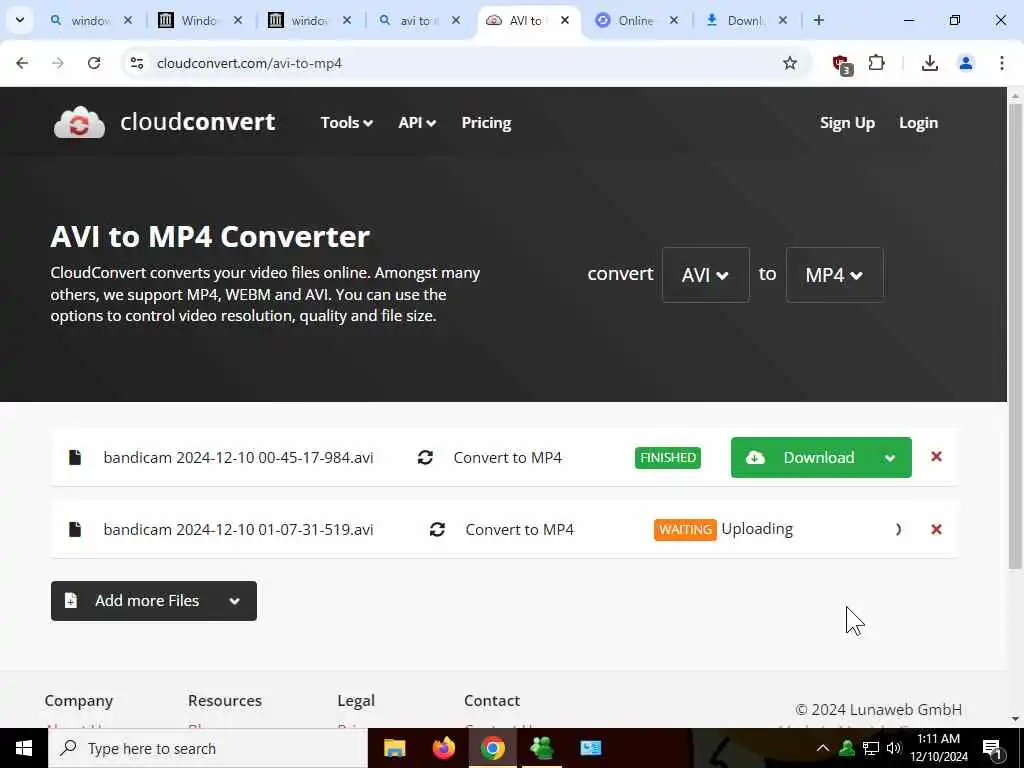This screenshot has height=768, width=1024.
Task: Expand the API menu
Action: click(417, 123)
